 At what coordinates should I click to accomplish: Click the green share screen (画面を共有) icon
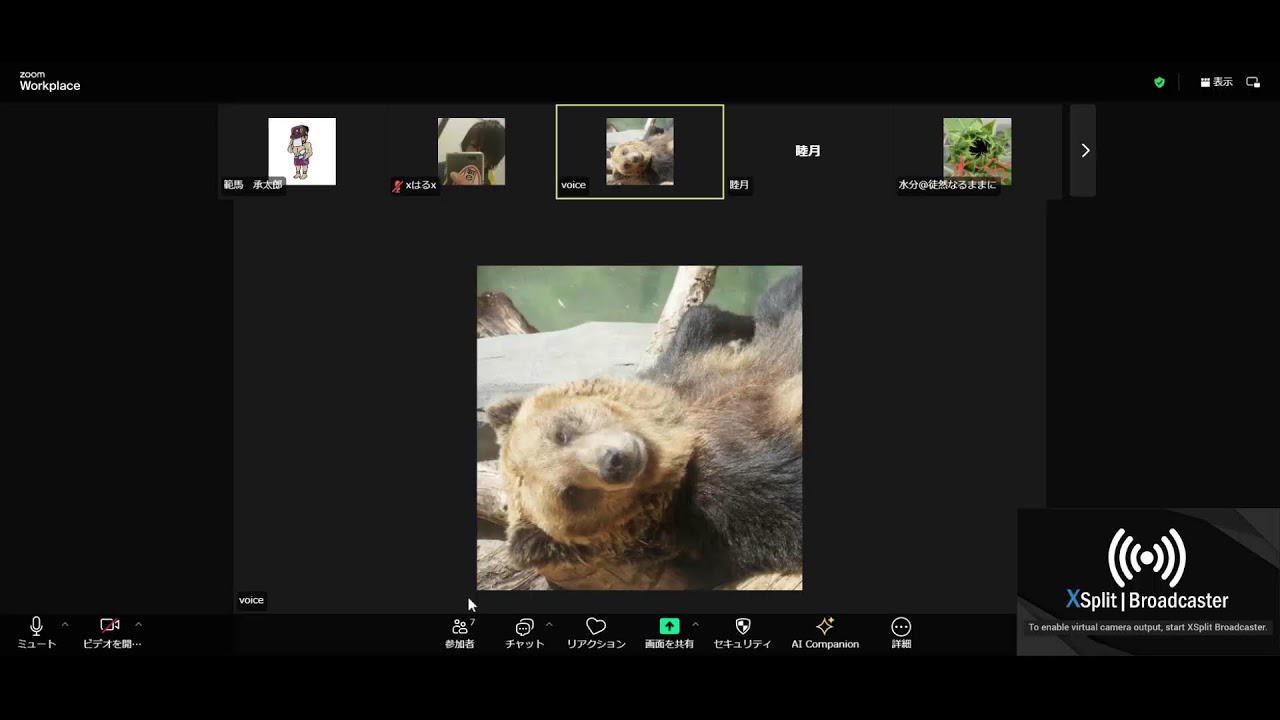[x=669, y=627]
